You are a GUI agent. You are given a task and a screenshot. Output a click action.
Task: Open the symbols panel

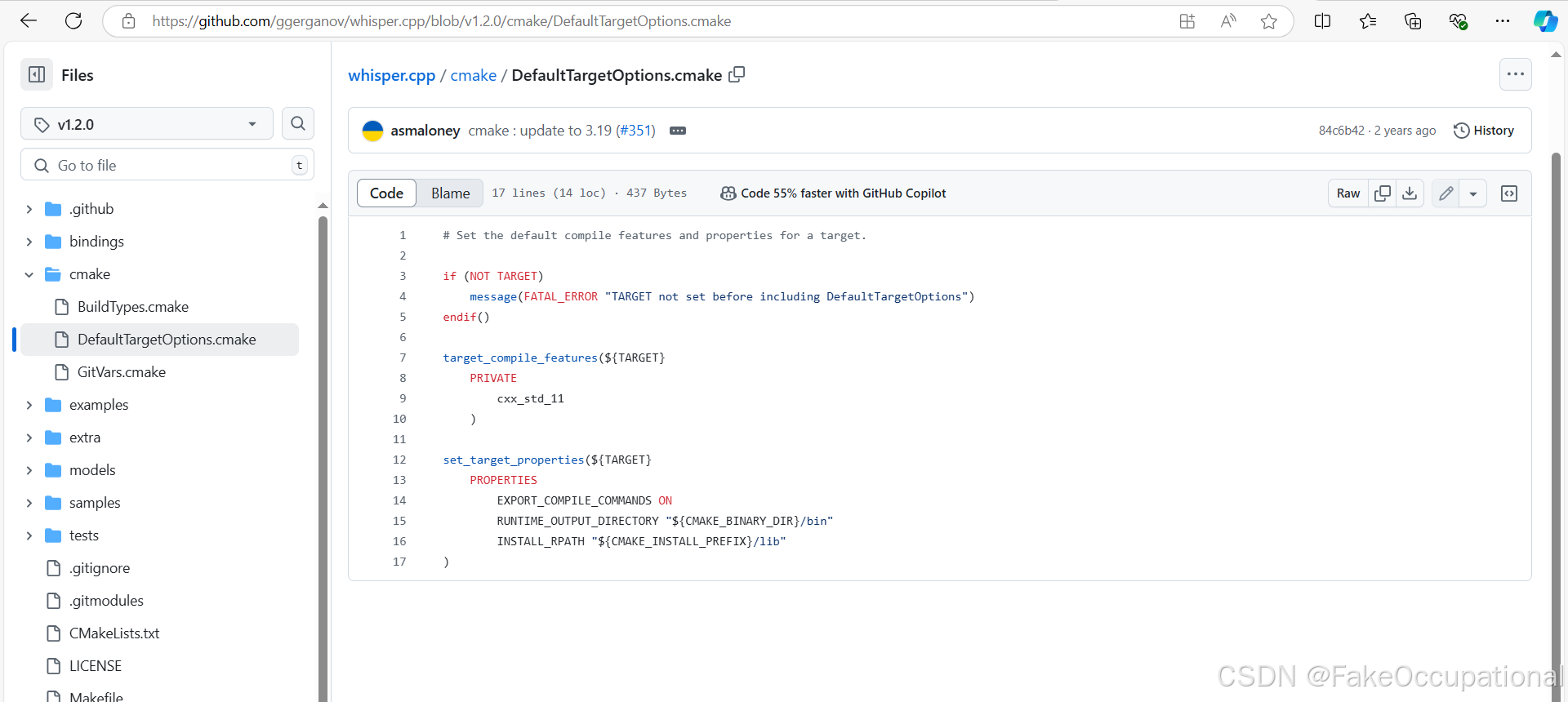tap(1509, 193)
